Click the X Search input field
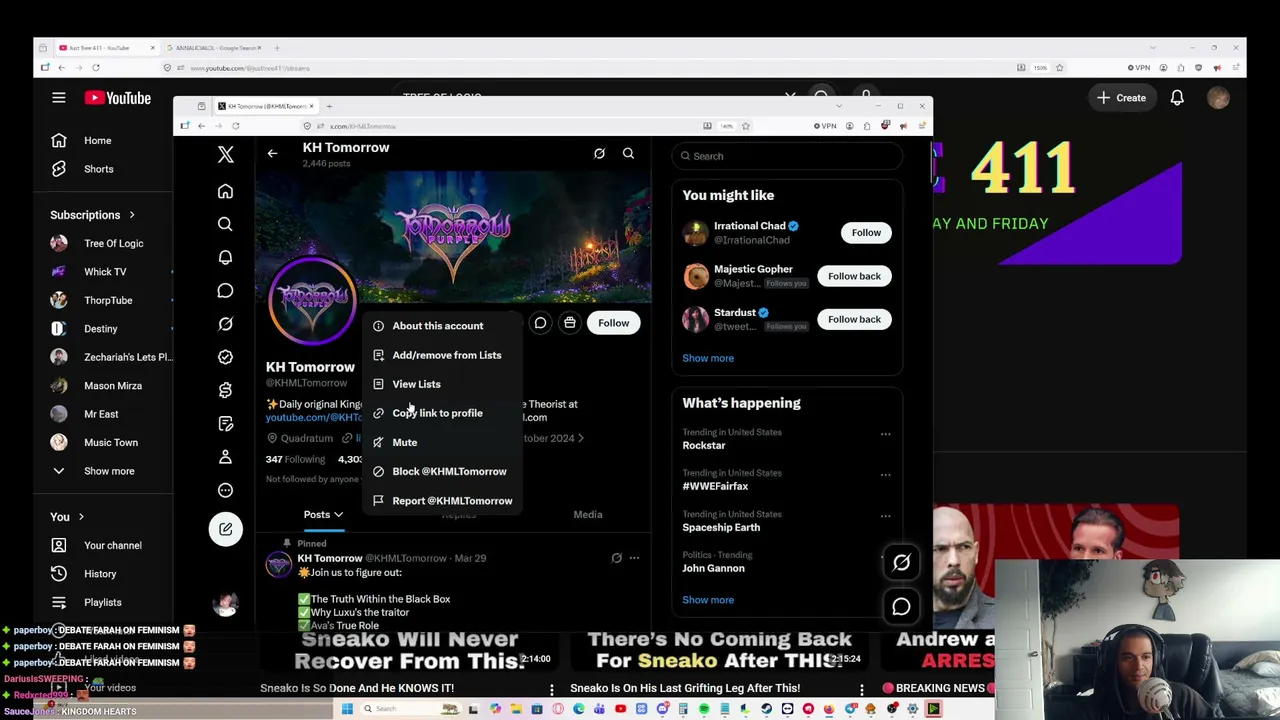Viewport: 1280px width, 720px height. click(x=788, y=156)
